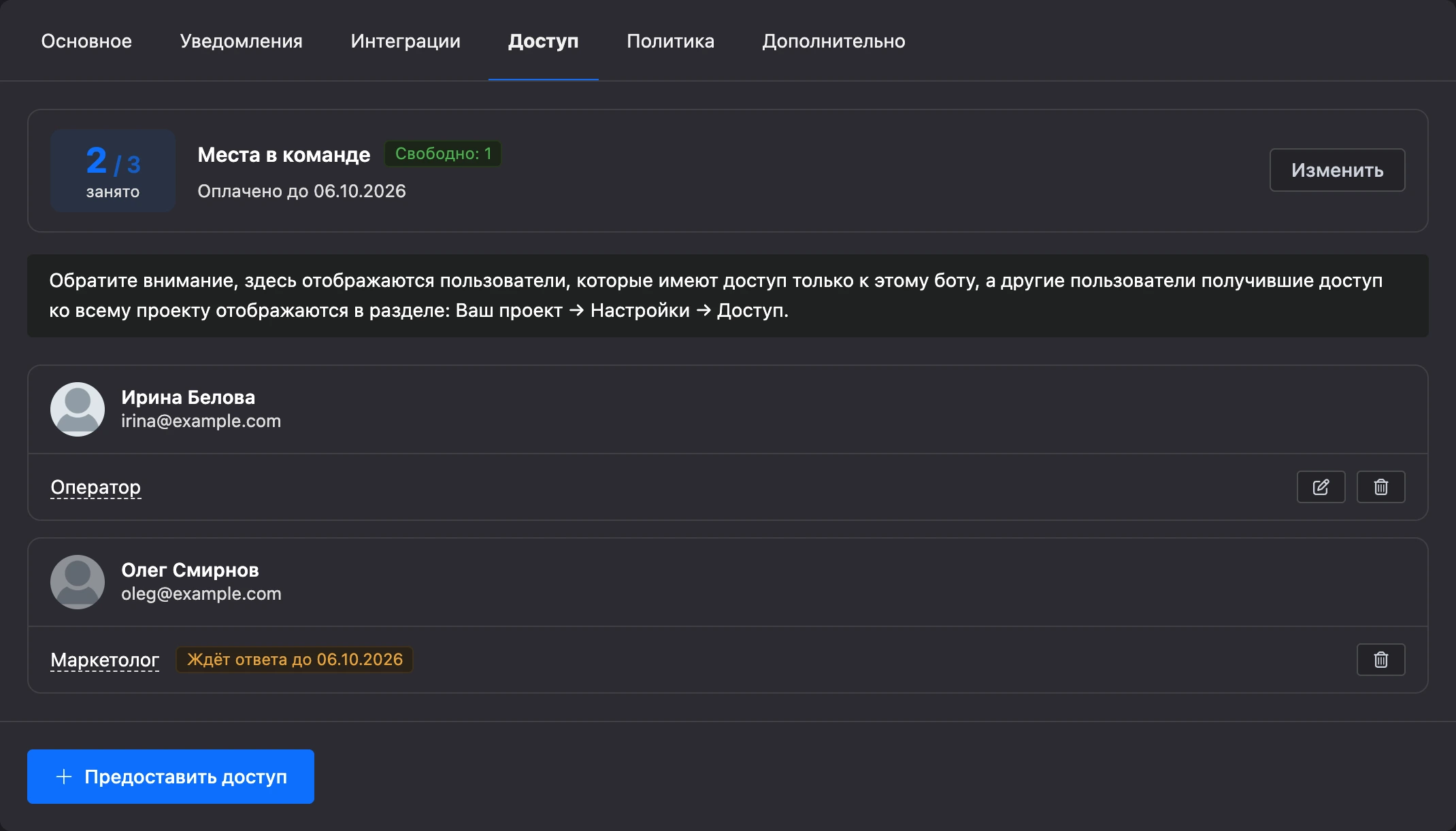Open the Политика tab
Image resolution: width=1456 pixels, height=831 pixels.
[670, 41]
